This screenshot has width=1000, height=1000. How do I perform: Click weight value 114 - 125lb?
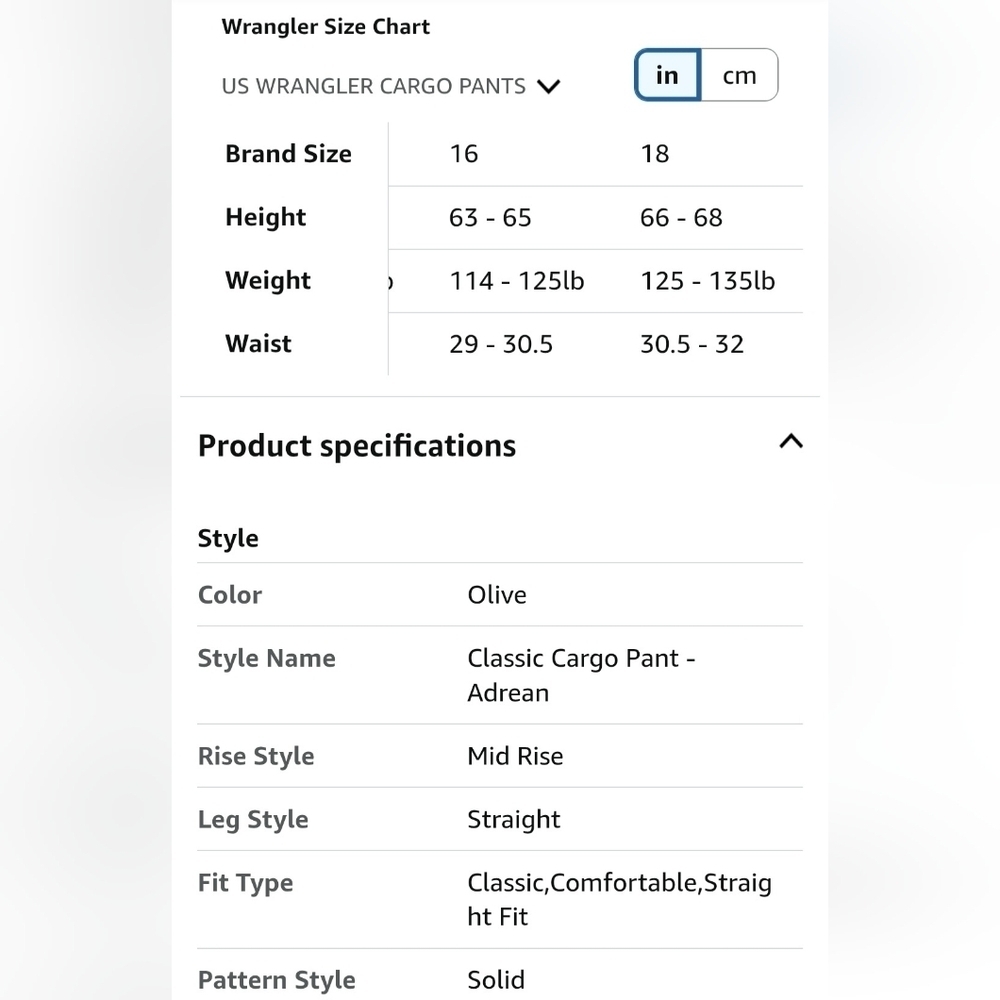coord(517,281)
